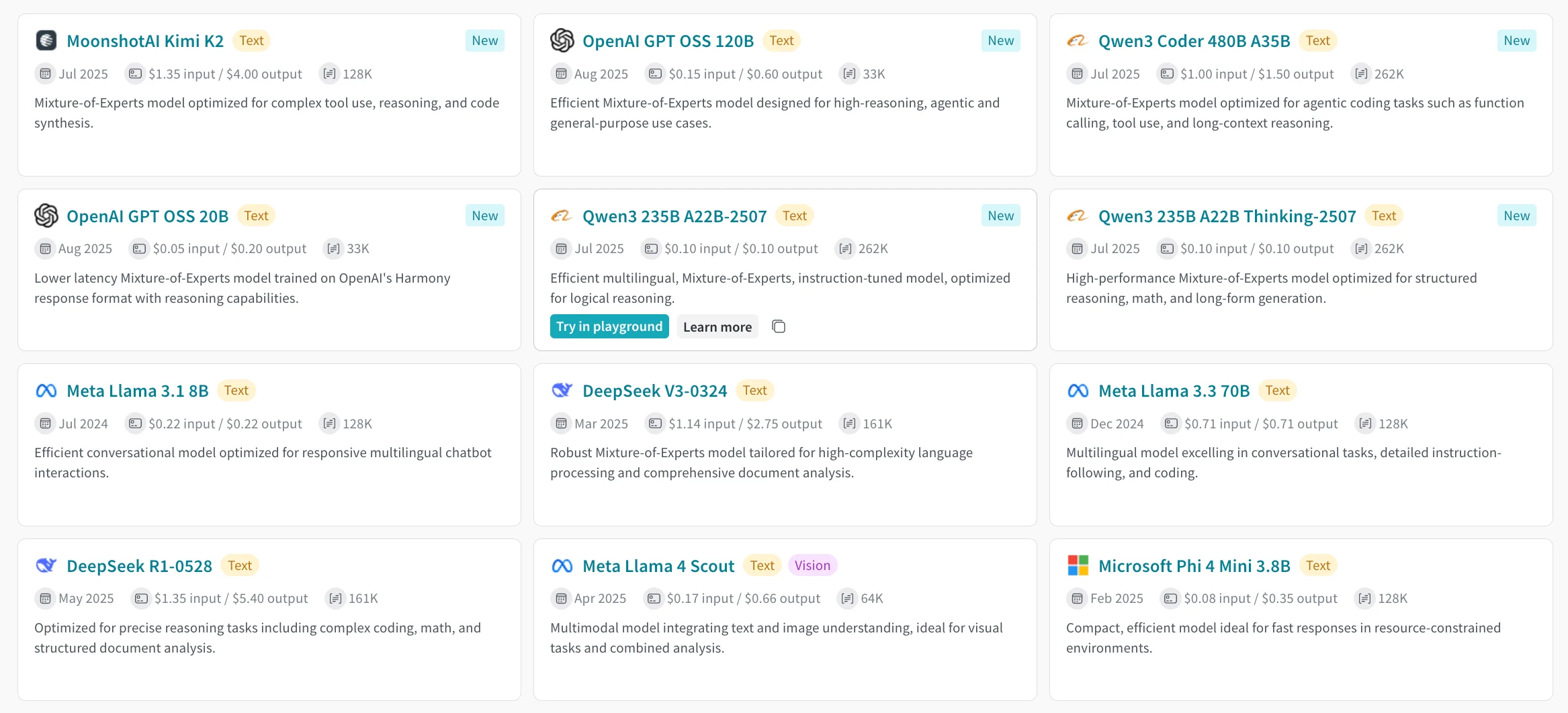1568x713 pixels.
Task: Click the Text tag on Qwen3 235B A22B-2507
Action: pos(794,216)
